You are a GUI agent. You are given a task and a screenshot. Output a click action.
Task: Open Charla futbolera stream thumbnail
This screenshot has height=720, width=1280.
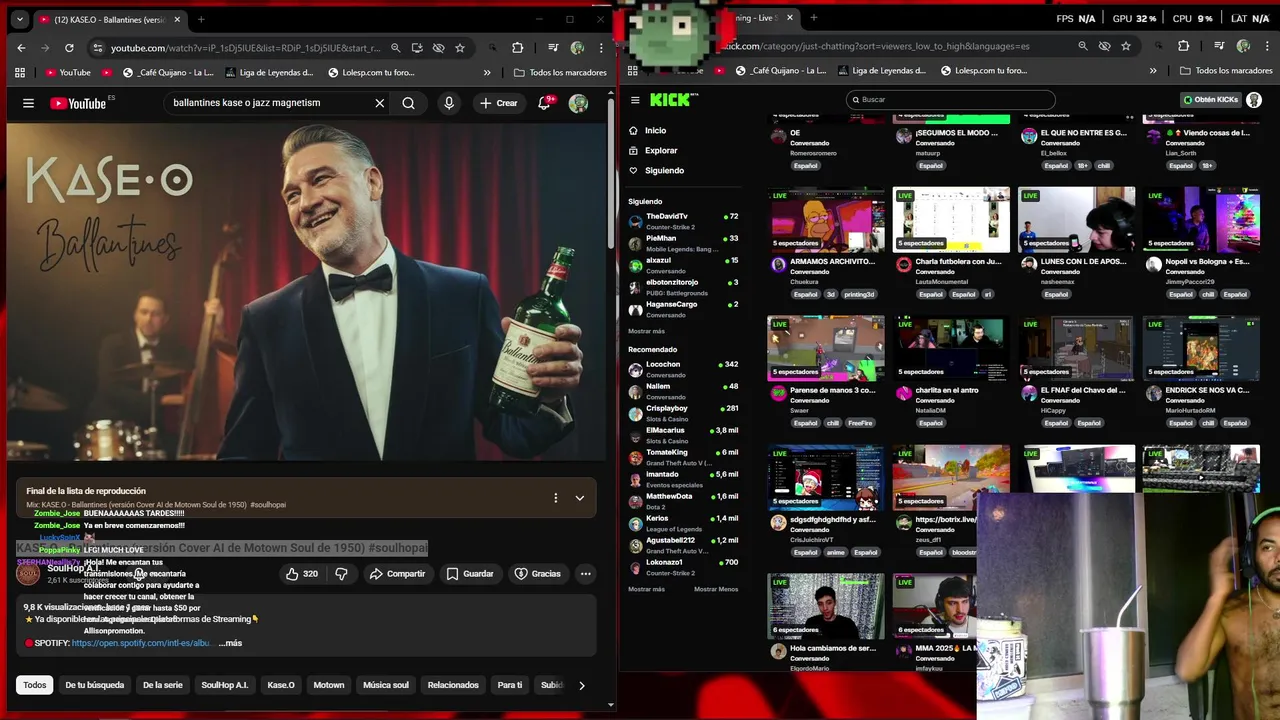click(x=951, y=219)
